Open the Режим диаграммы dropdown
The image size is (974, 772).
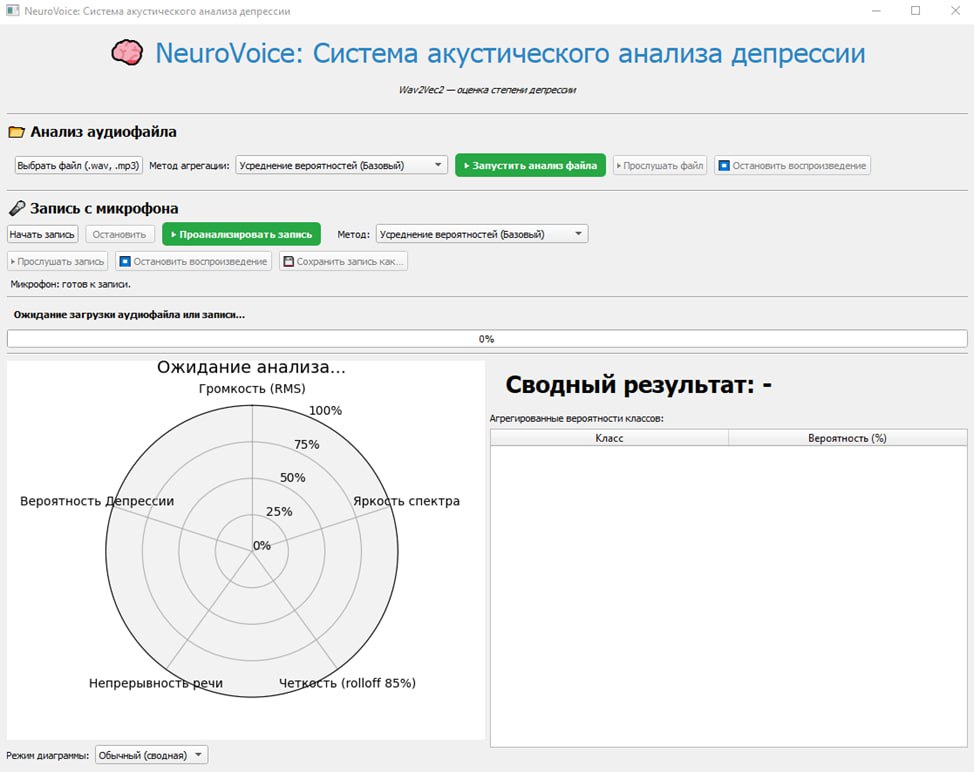[151, 755]
